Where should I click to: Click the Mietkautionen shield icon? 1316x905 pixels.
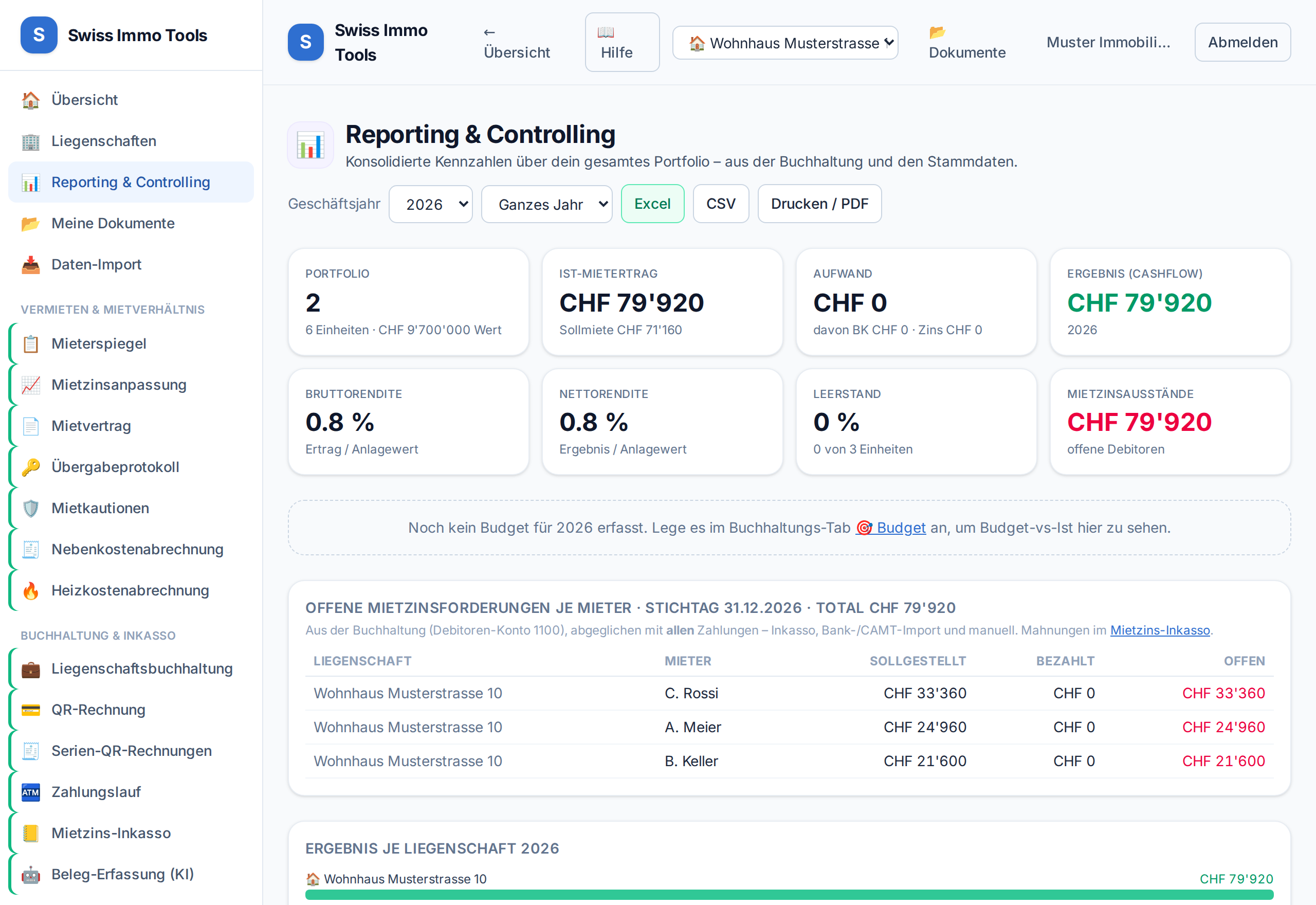point(31,508)
